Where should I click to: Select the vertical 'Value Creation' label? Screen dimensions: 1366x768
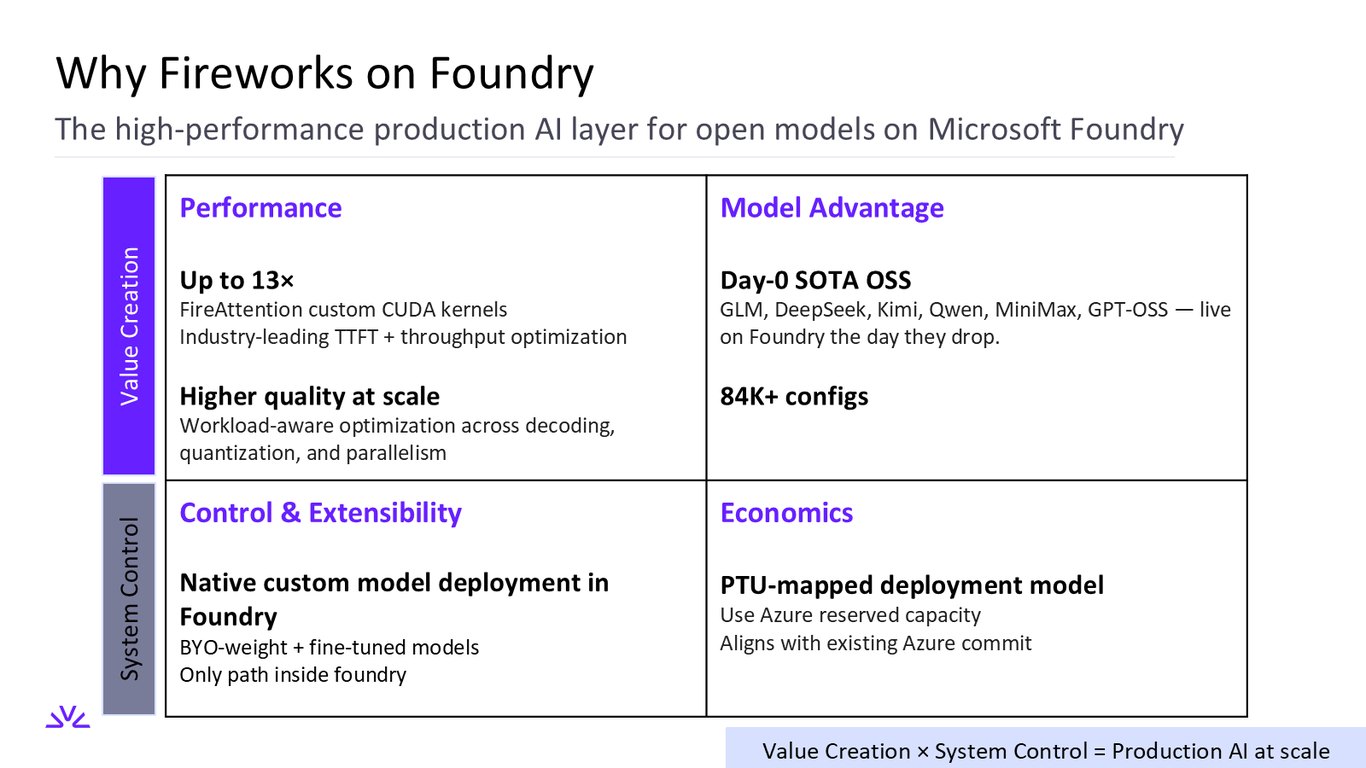[129, 326]
